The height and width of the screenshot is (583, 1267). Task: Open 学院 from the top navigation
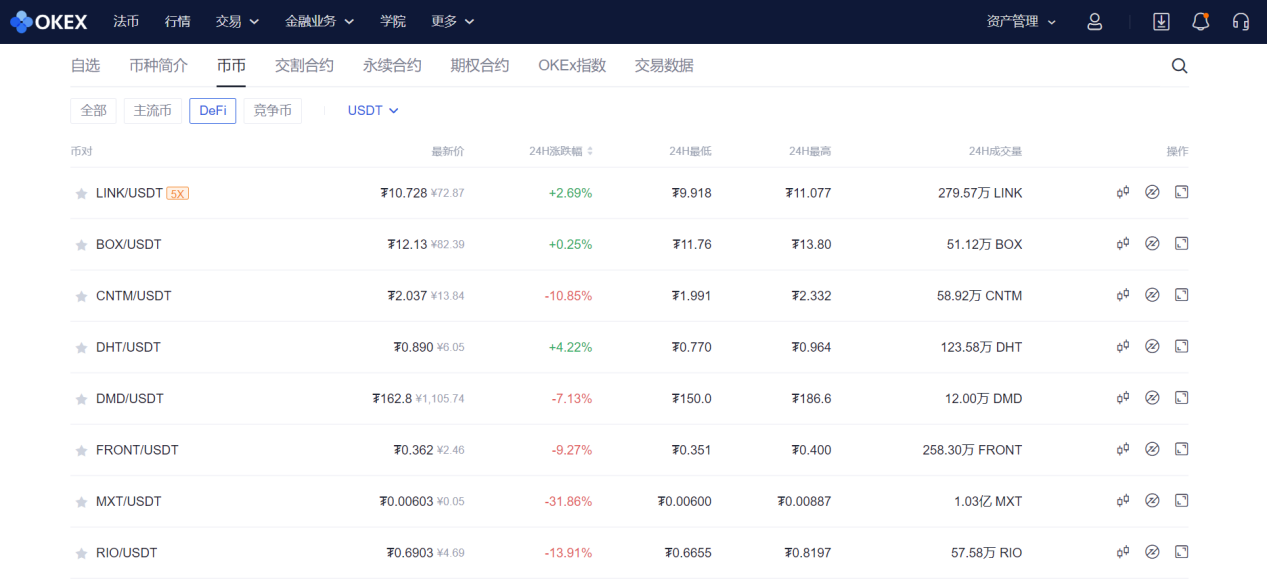point(393,21)
